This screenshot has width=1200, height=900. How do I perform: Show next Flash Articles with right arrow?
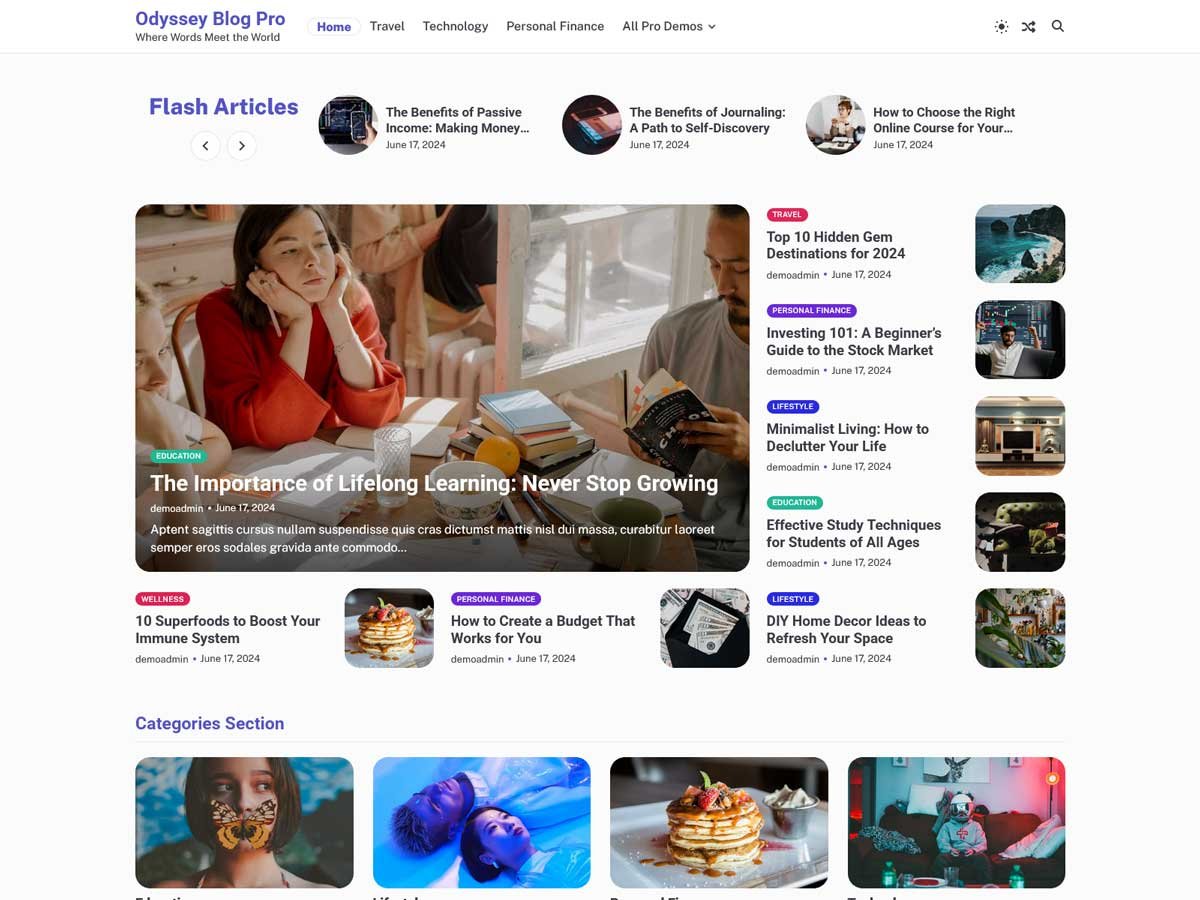click(x=241, y=146)
